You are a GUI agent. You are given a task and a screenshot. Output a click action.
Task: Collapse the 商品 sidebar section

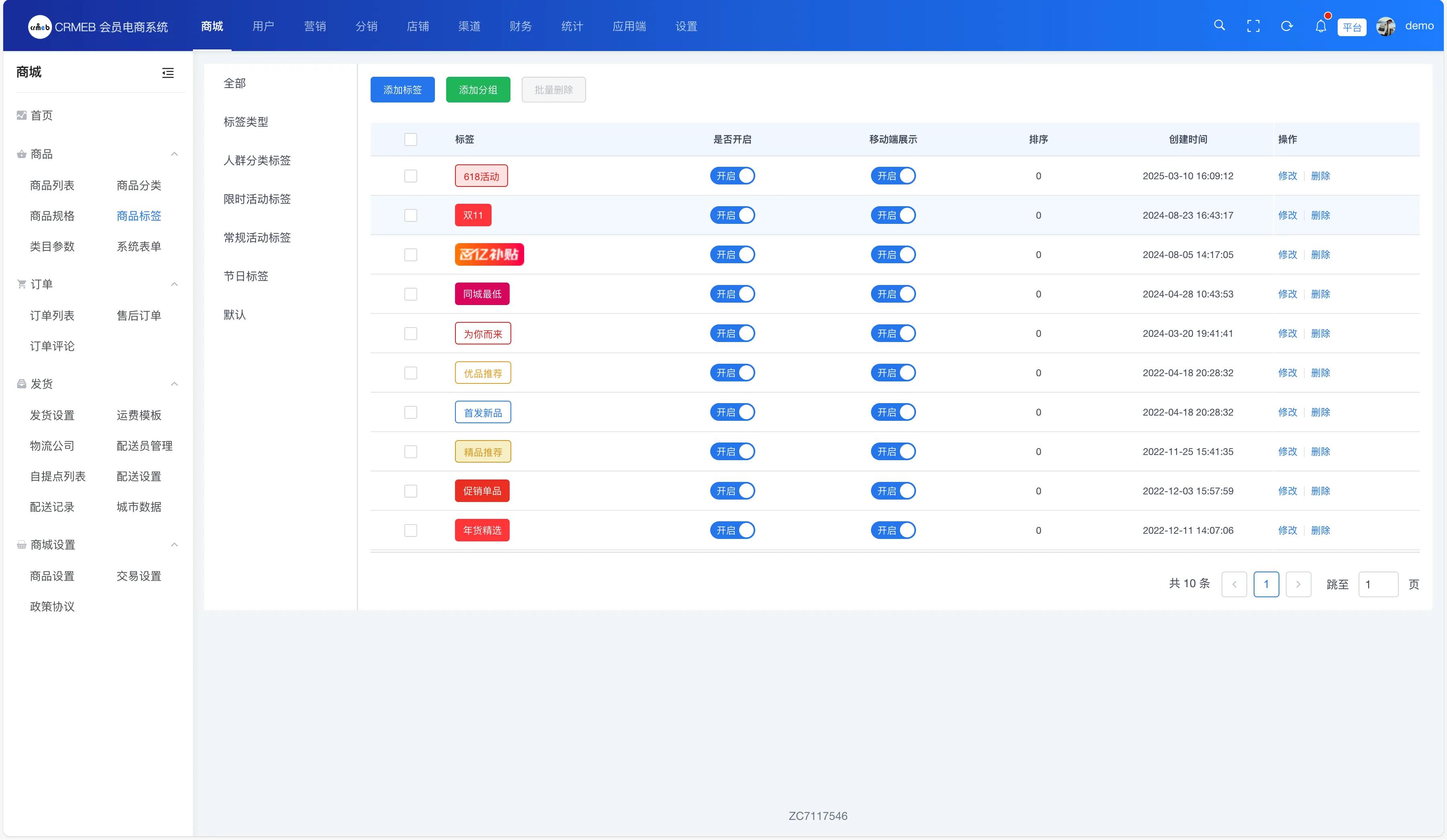pyautogui.click(x=174, y=154)
